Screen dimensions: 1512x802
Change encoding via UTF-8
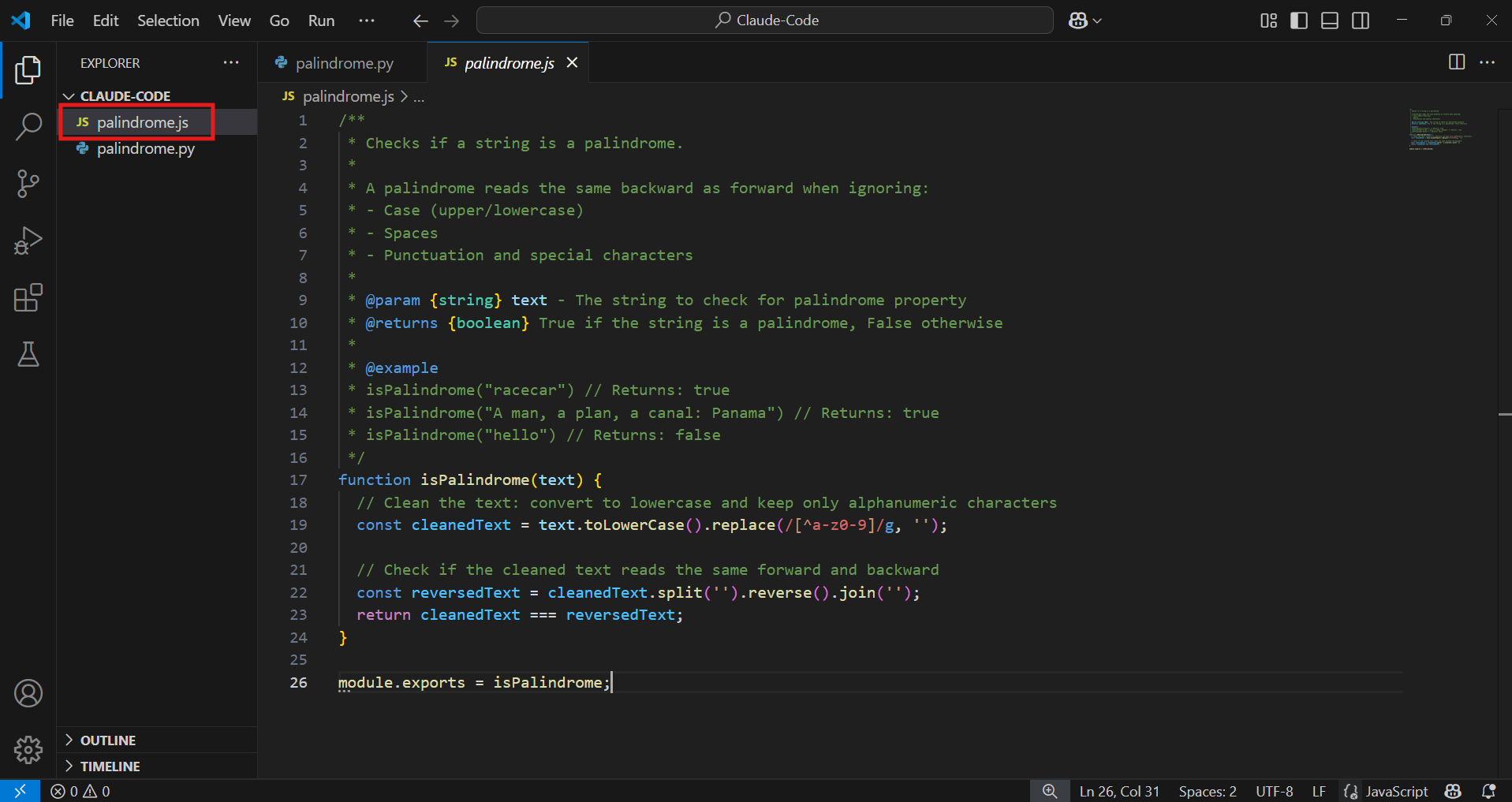tap(1275, 791)
